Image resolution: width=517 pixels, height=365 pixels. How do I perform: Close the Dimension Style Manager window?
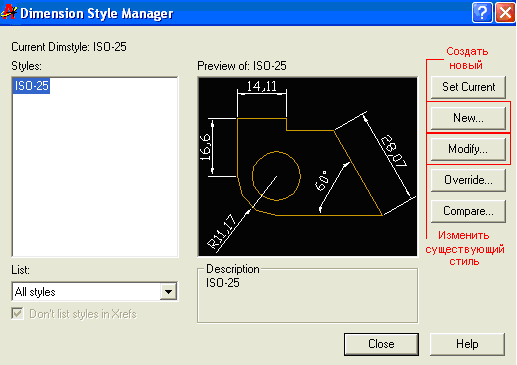click(505, 13)
